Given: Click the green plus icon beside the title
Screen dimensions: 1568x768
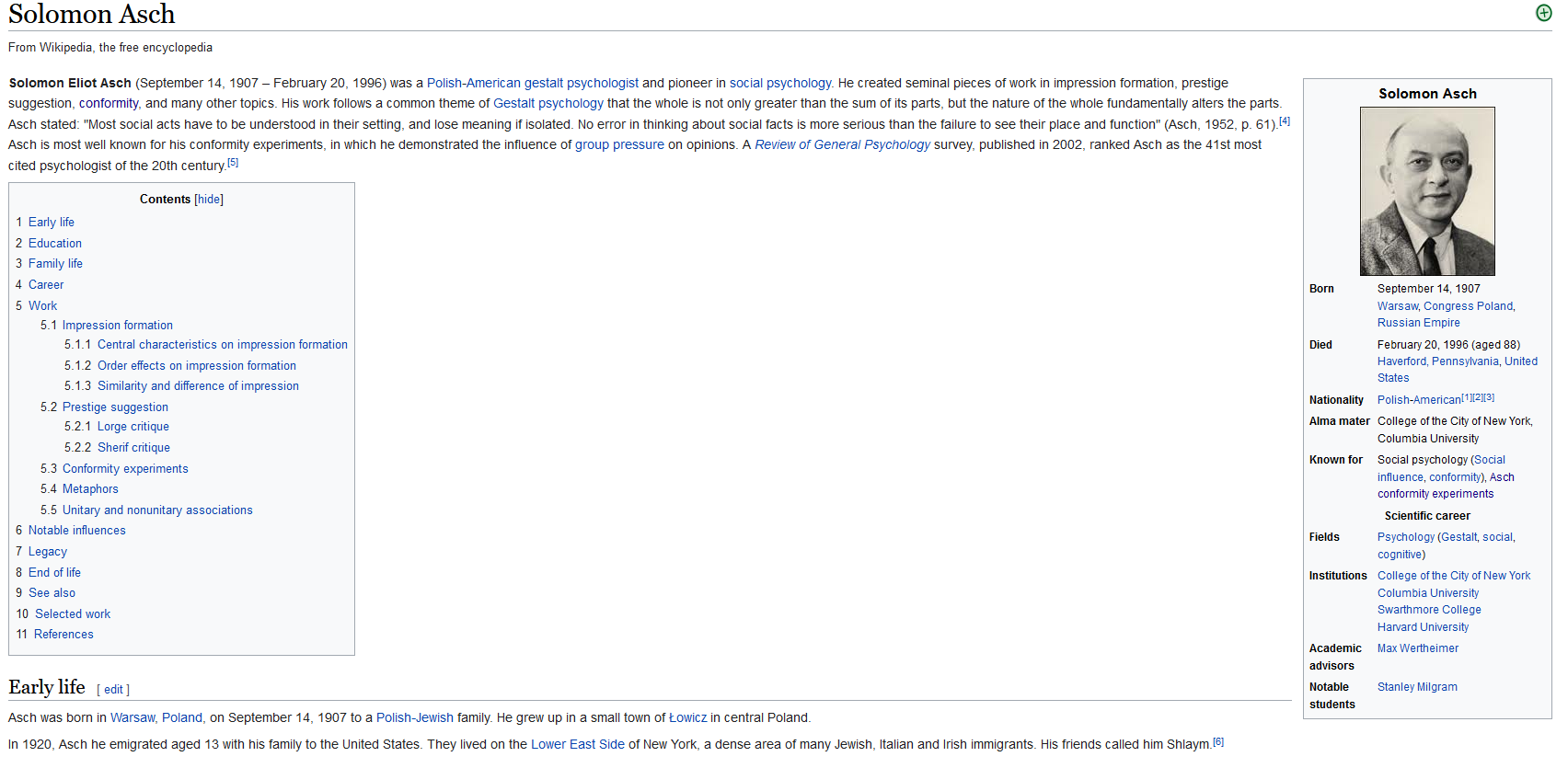Looking at the screenshot, I should pyautogui.click(x=1544, y=13).
